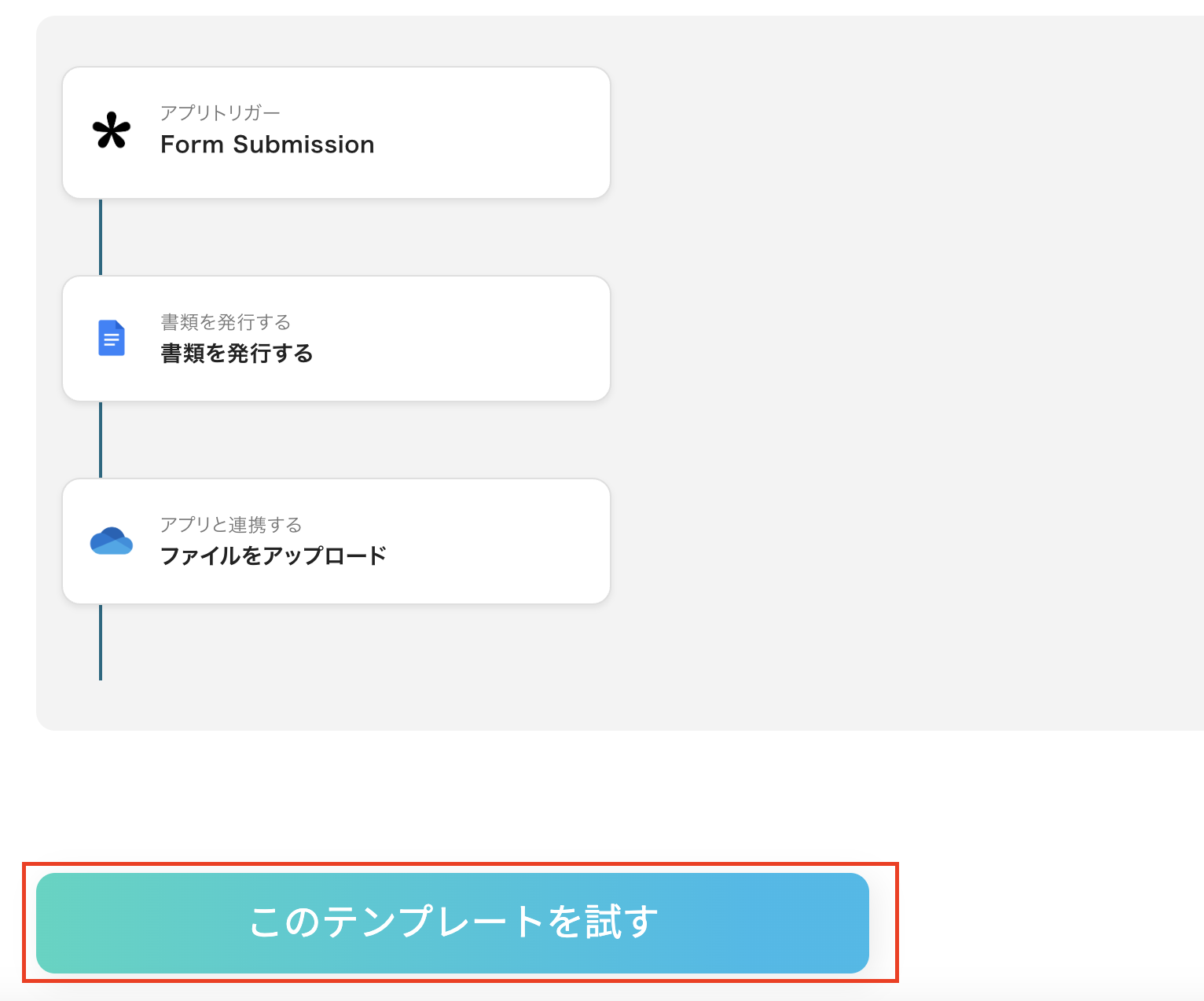
Task: Click the asterisk icon for Form Submission
Action: tap(112, 132)
